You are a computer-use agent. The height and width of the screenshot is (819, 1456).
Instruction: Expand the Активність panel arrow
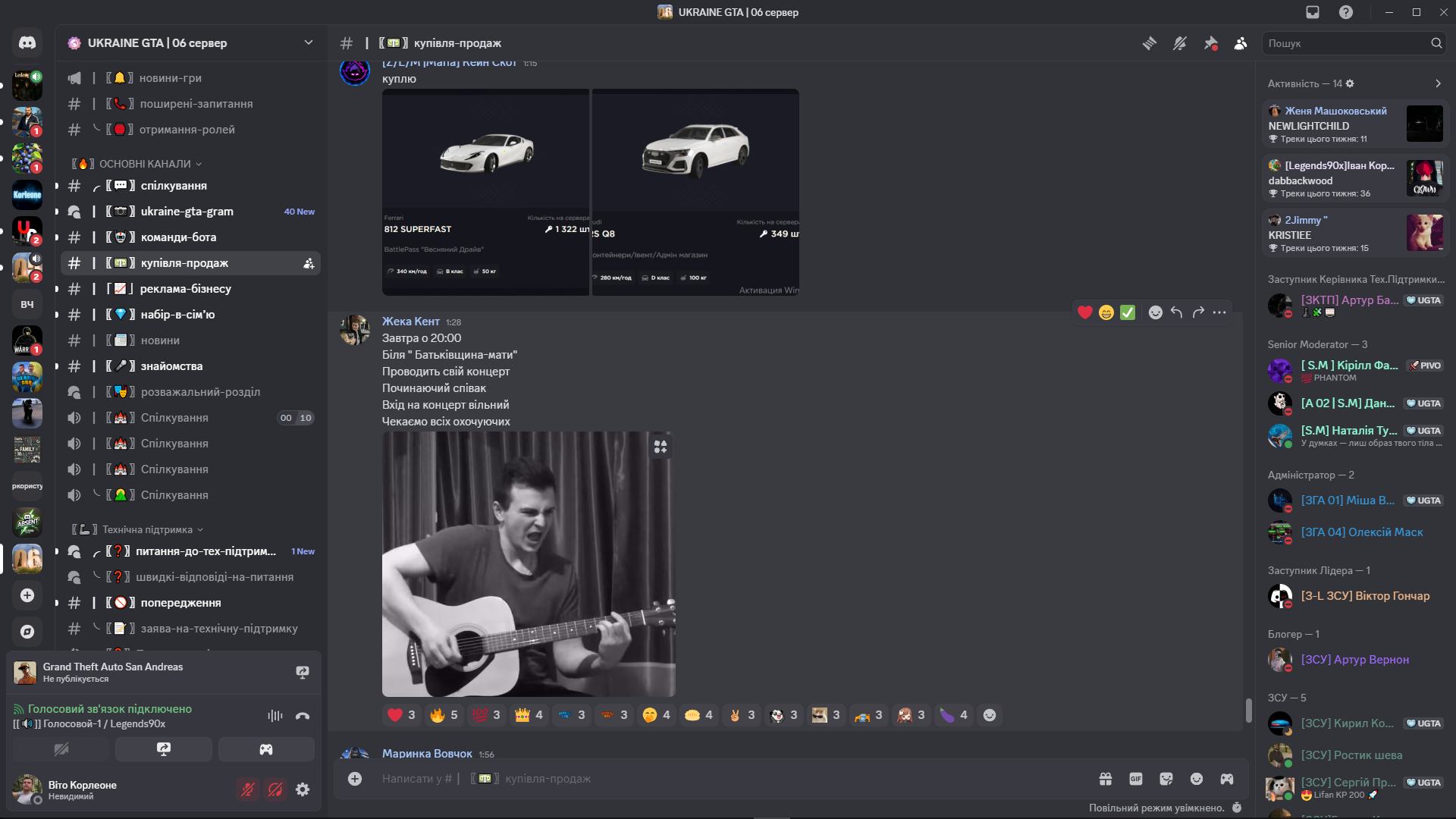(x=1439, y=83)
